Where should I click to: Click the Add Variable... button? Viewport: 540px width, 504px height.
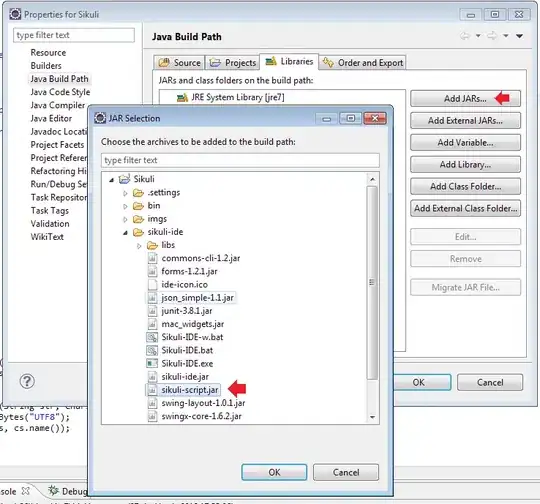click(465, 143)
